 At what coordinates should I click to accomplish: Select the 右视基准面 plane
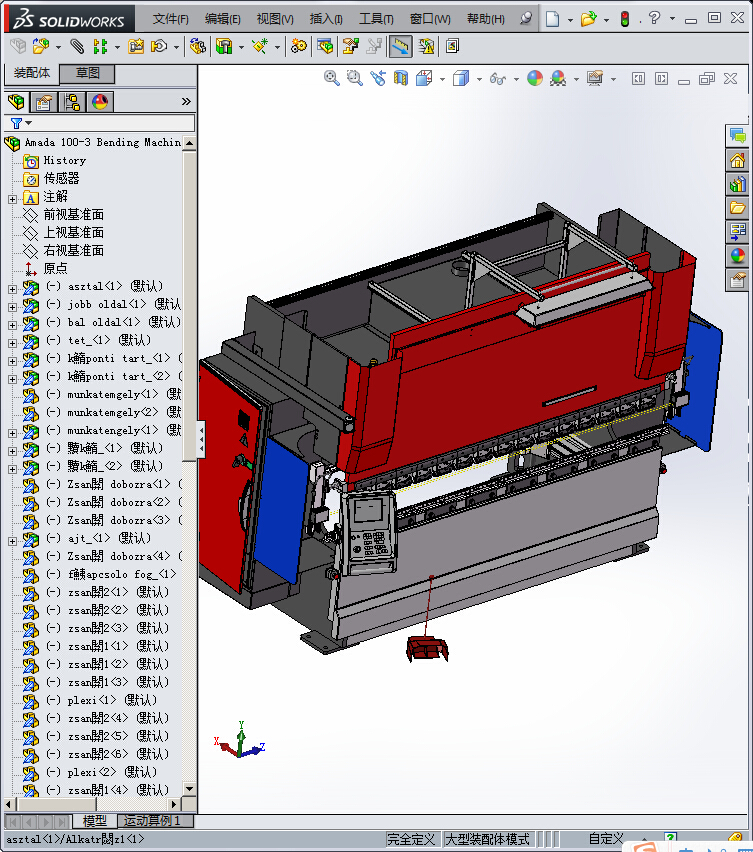73,250
